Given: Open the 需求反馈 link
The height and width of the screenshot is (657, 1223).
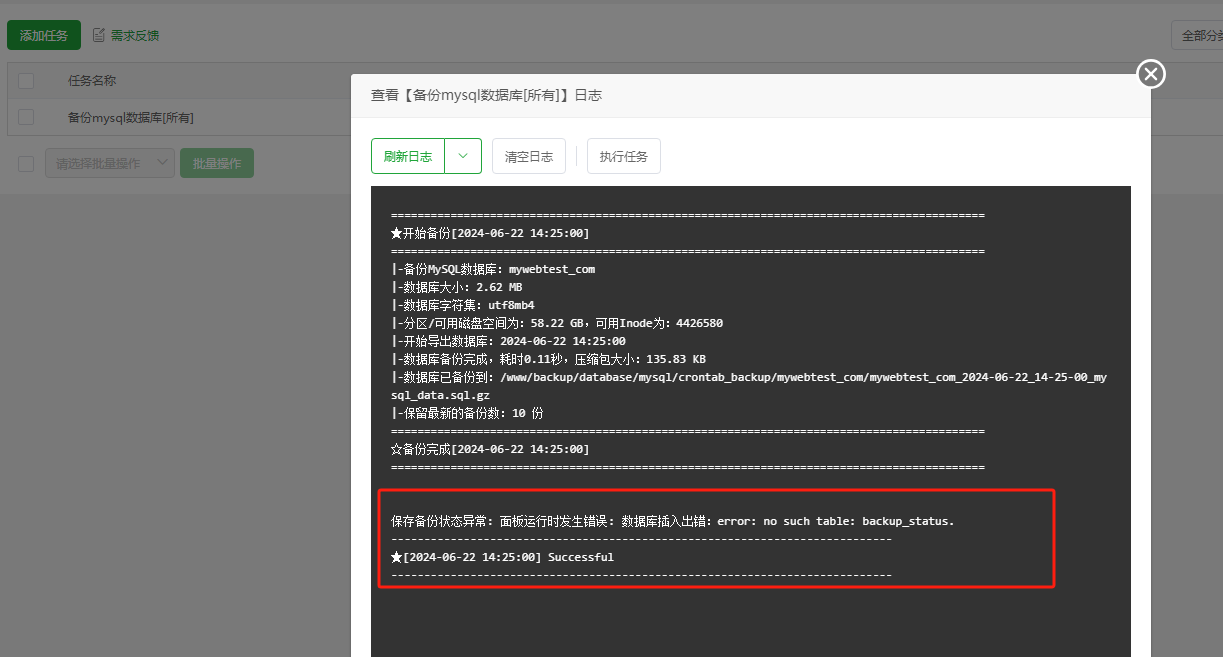Looking at the screenshot, I should tap(135, 35).
